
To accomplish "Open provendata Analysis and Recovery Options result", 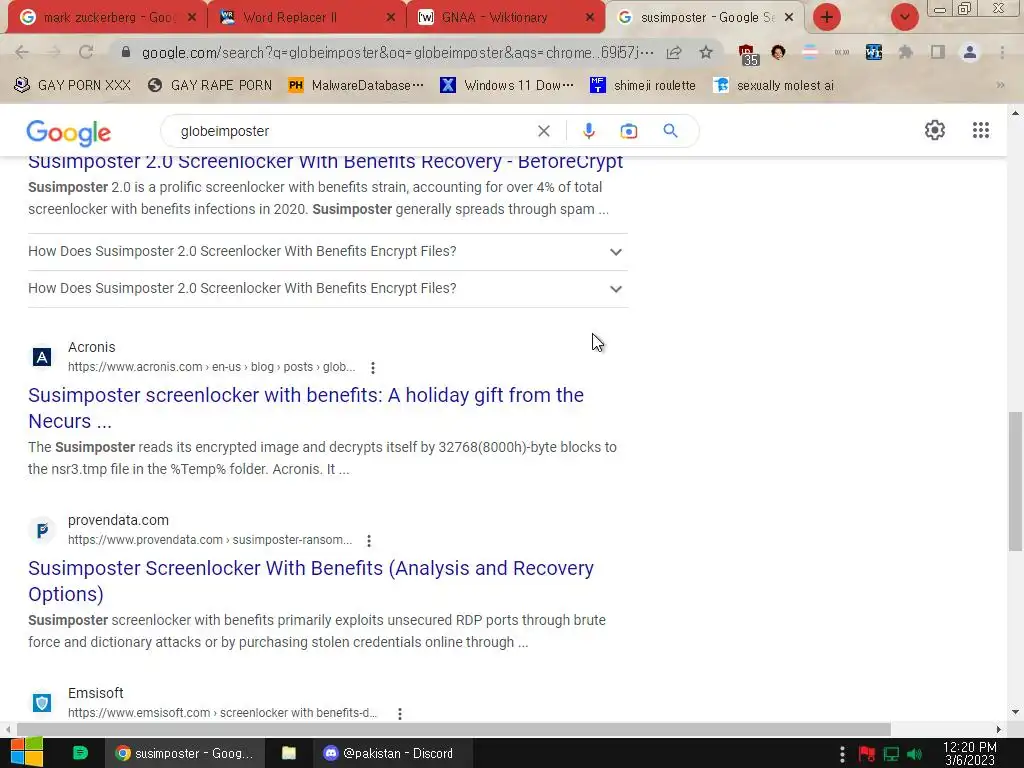I will (311, 581).
